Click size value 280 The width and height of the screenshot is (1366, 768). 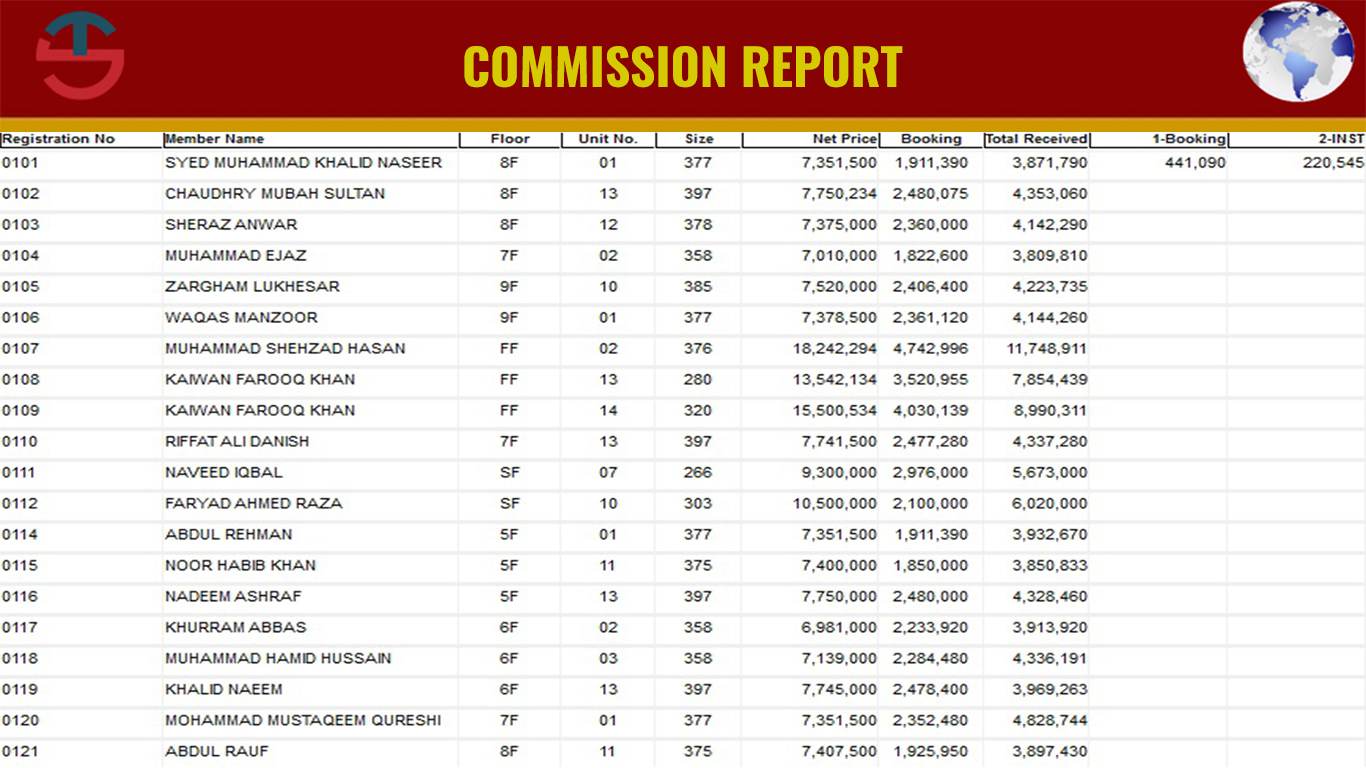coord(698,379)
